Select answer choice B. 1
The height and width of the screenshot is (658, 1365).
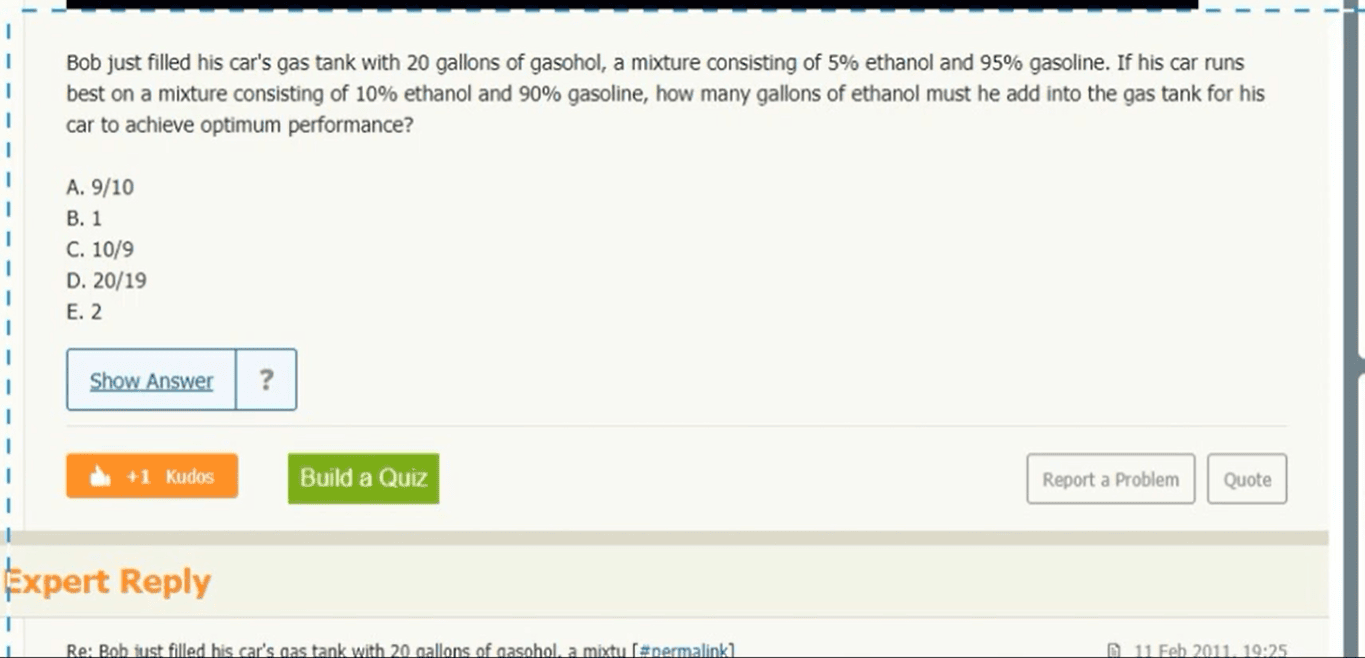(x=85, y=218)
